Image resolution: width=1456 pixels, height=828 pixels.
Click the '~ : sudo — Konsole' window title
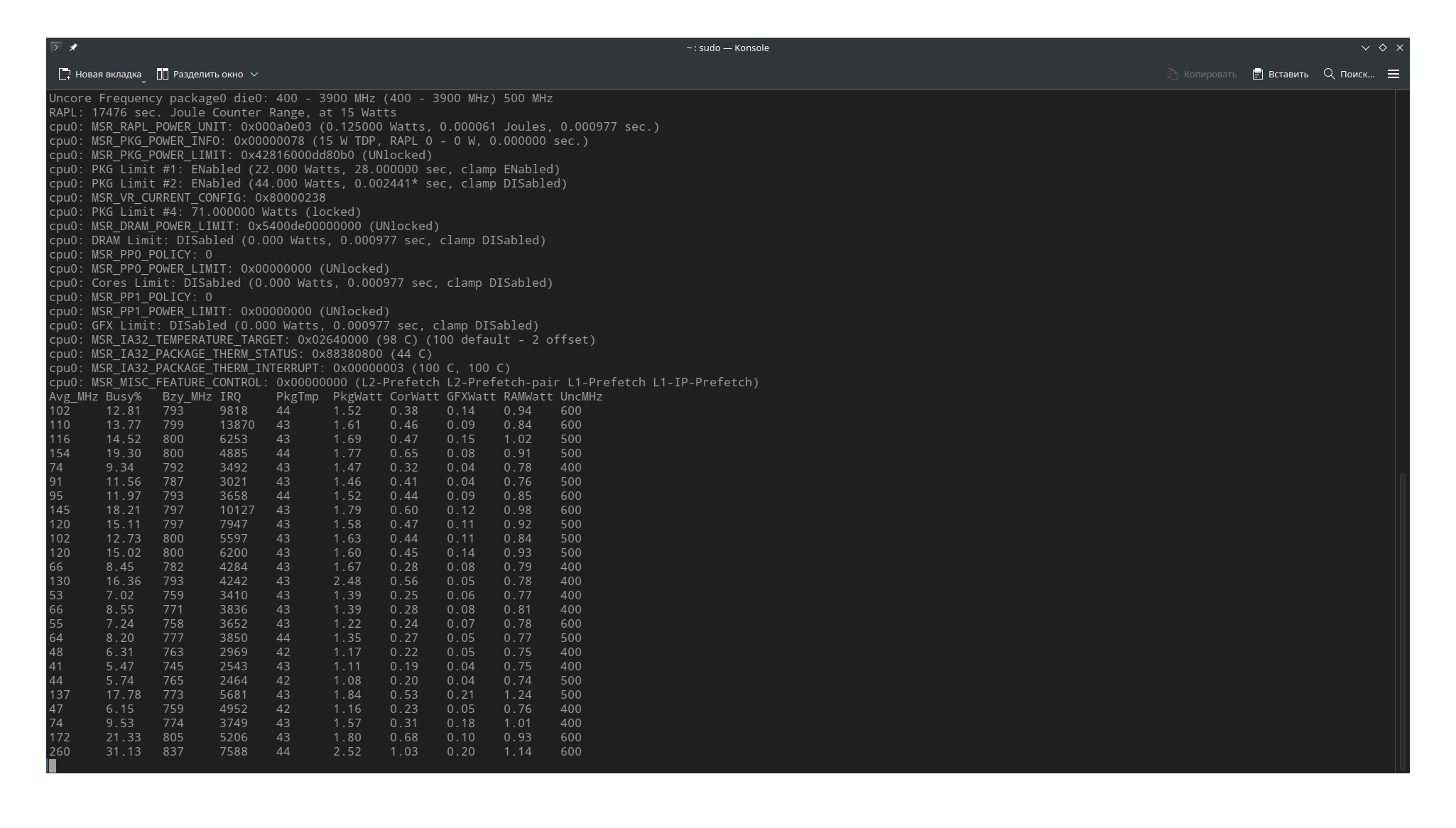727,48
